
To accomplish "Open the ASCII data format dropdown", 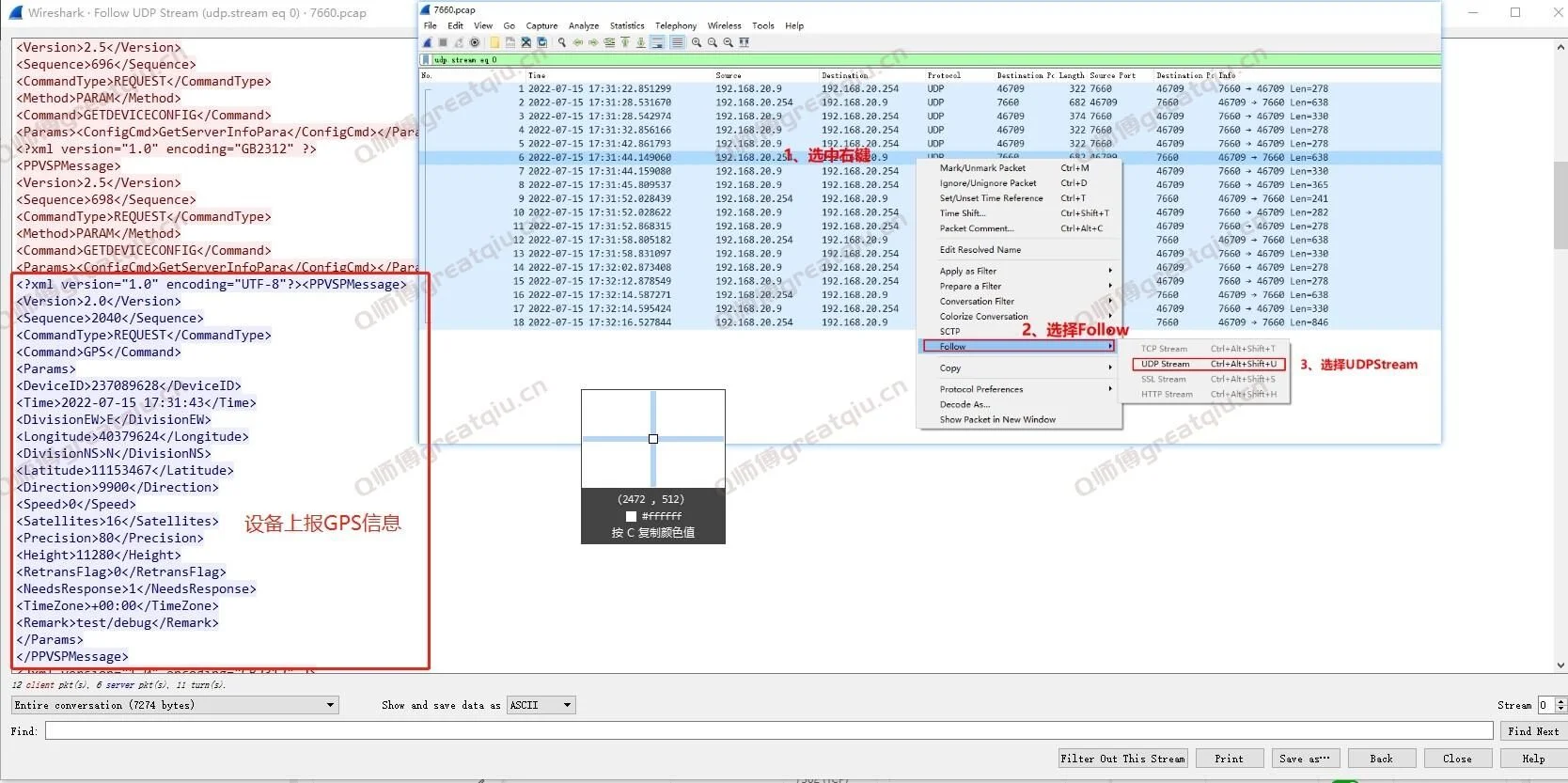I will coord(541,705).
